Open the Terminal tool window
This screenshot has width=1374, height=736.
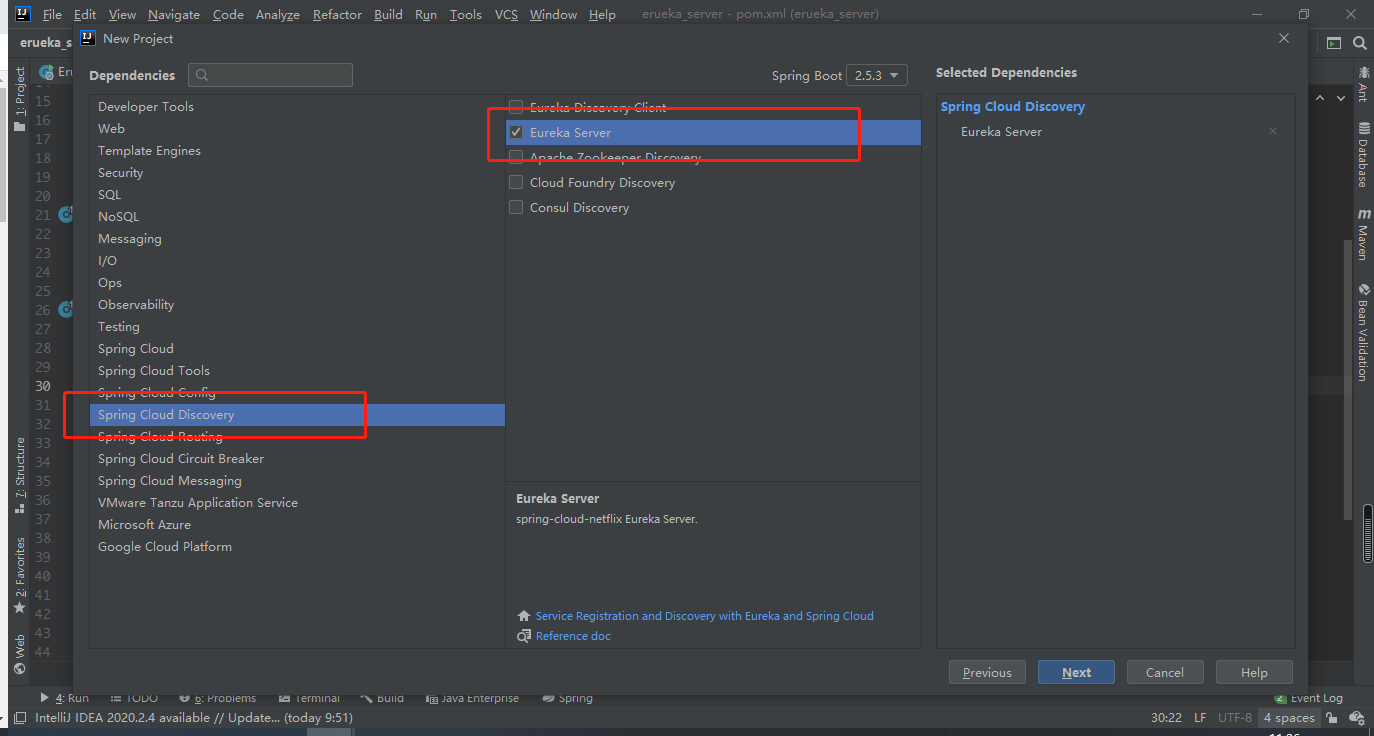click(x=309, y=698)
